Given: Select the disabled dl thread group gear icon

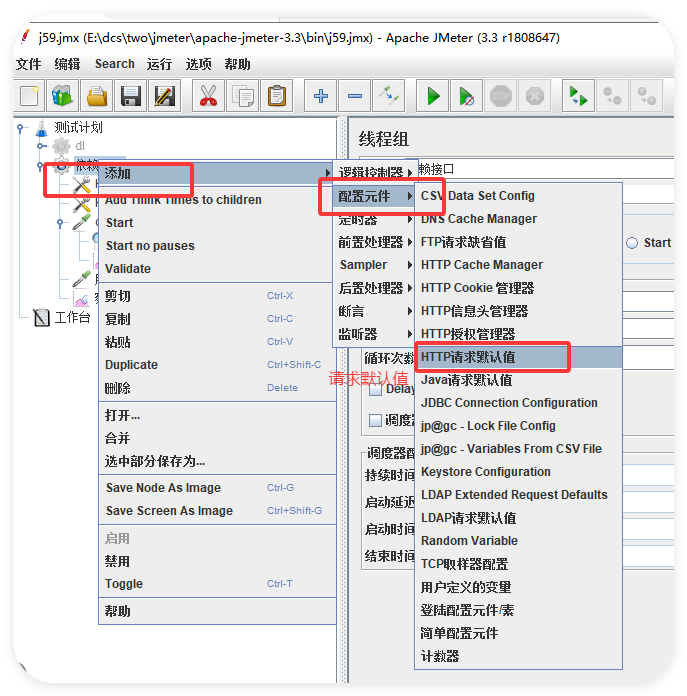Looking at the screenshot, I should coord(61,146).
